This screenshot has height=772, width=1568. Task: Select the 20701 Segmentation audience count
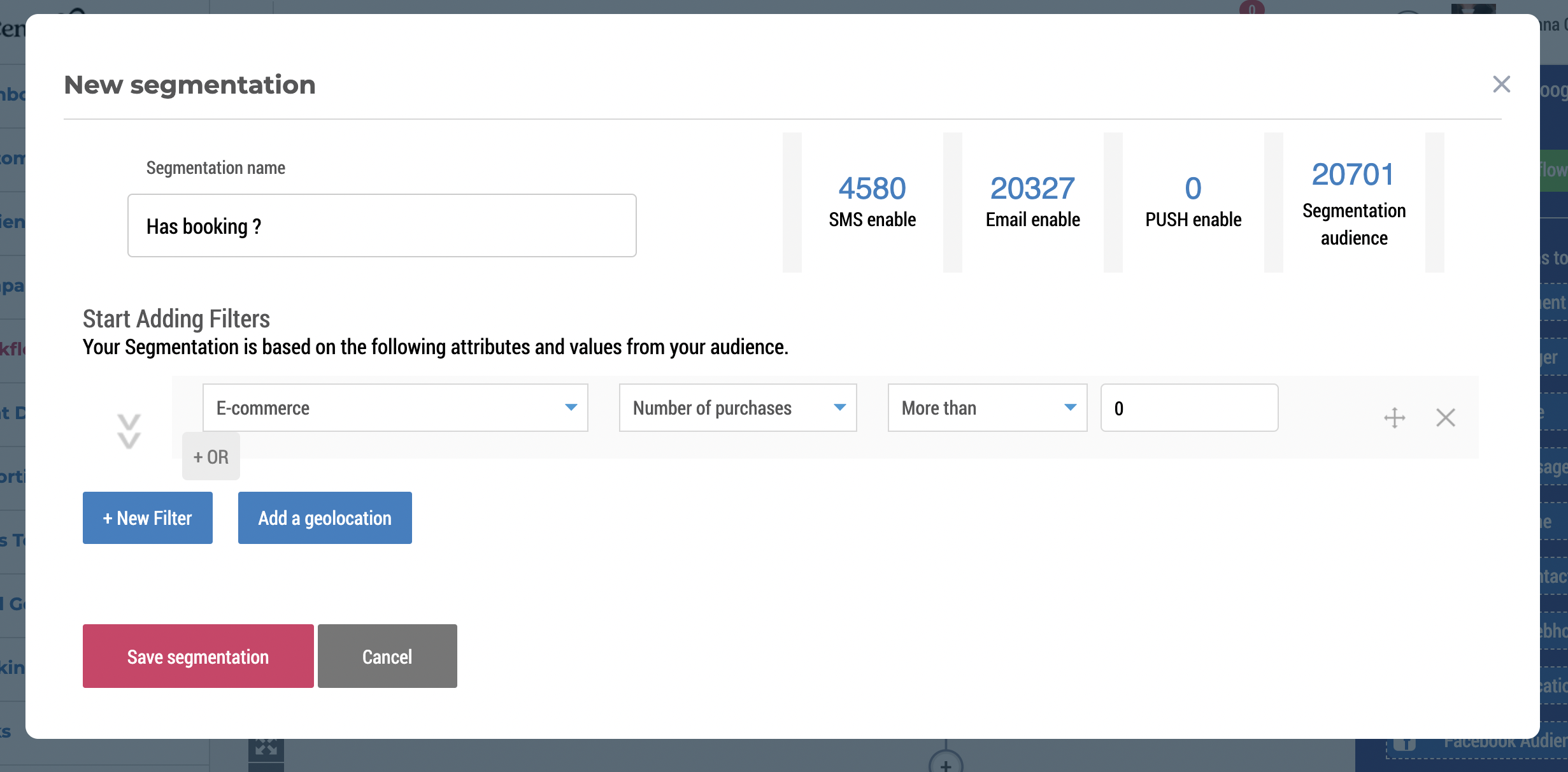[1353, 175]
